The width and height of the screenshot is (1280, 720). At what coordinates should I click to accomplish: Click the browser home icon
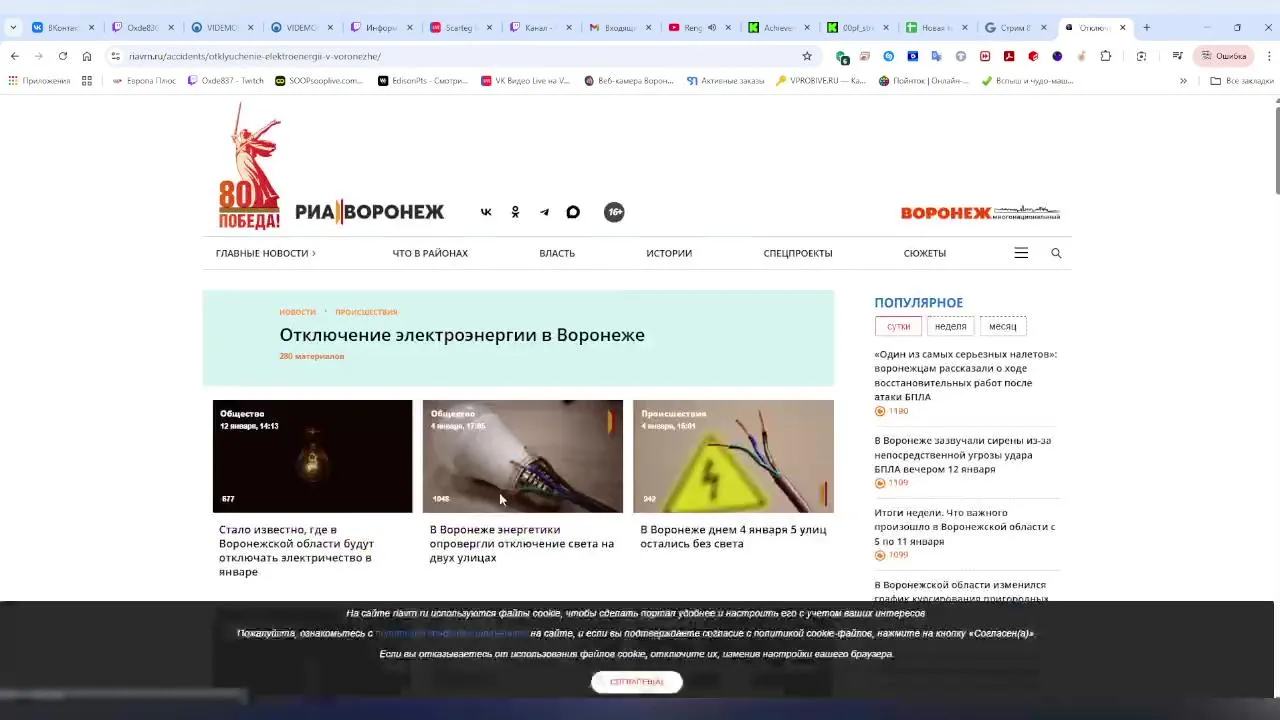tap(87, 56)
